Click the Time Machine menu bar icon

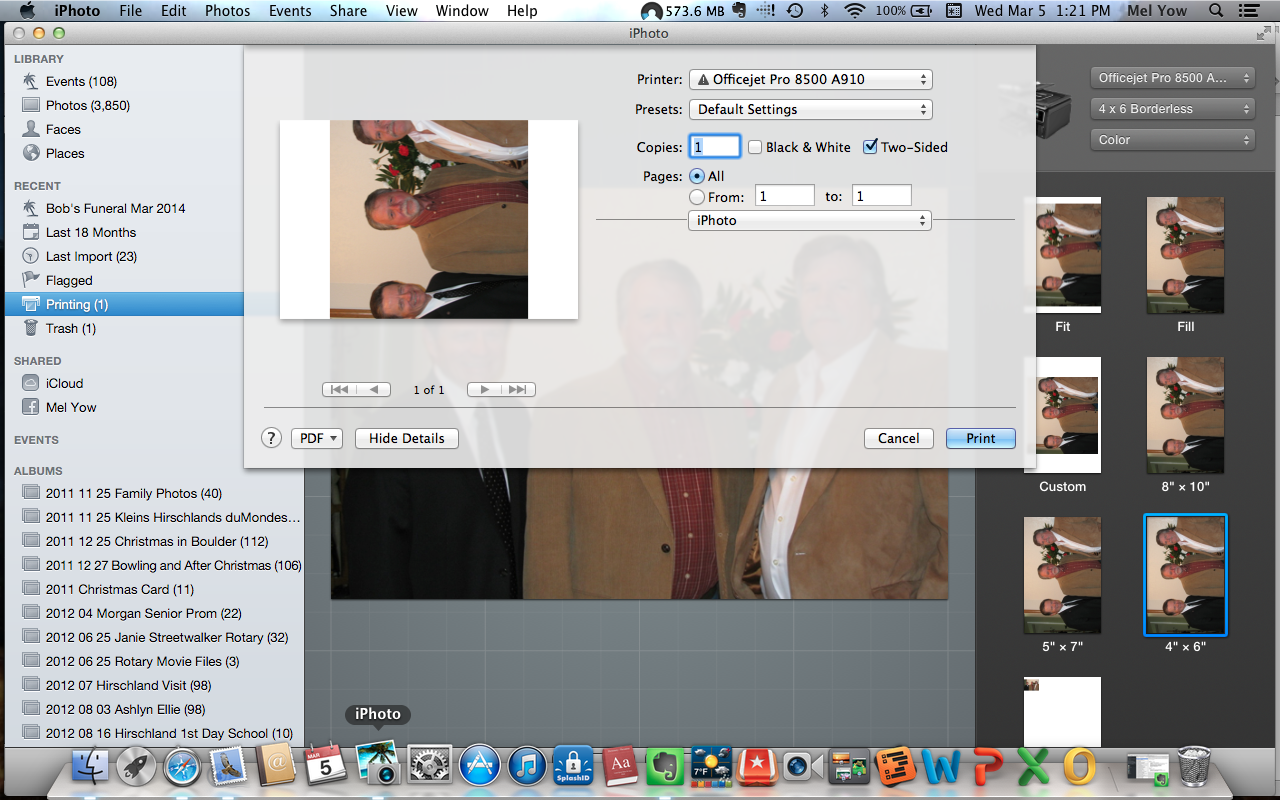click(x=795, y=11)
